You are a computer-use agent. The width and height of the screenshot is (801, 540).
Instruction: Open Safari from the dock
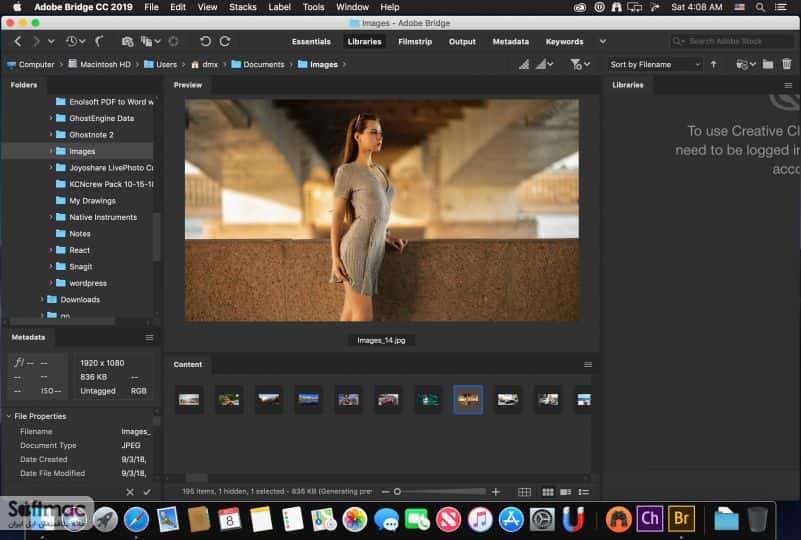136,520
